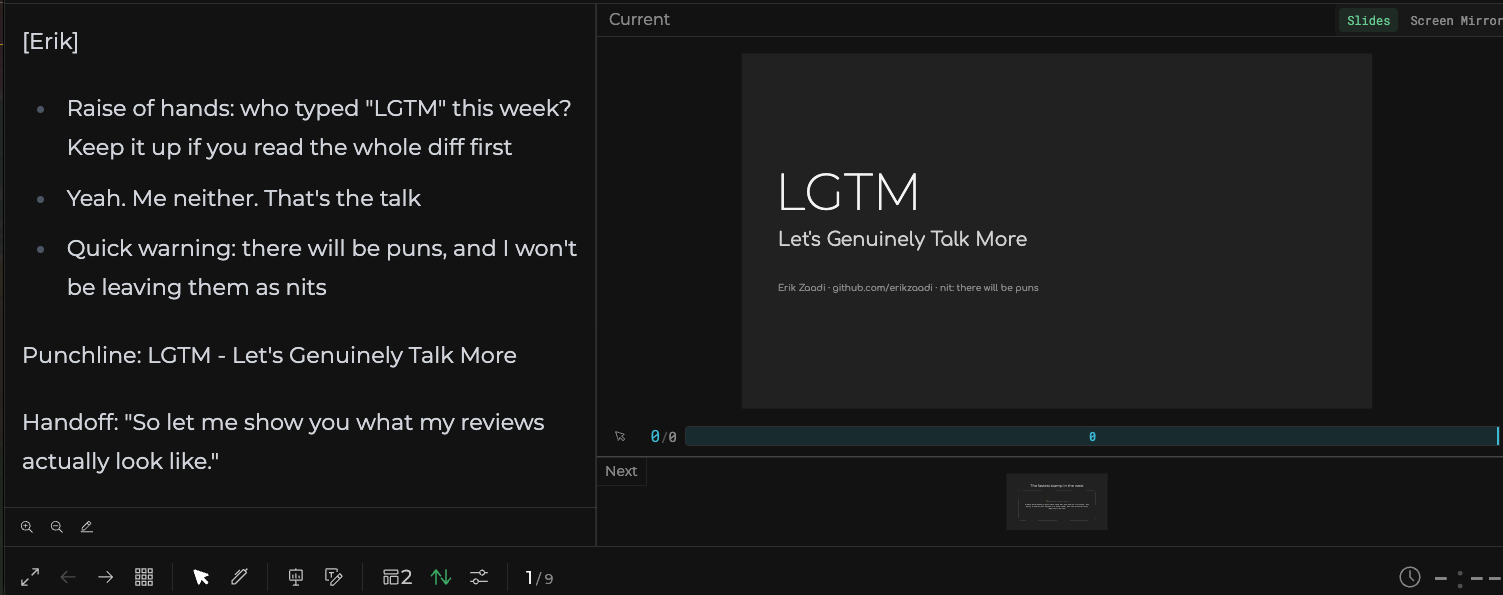
Task: Click the "Raise of hands" bullet note
Action: [x=319, y=127]
